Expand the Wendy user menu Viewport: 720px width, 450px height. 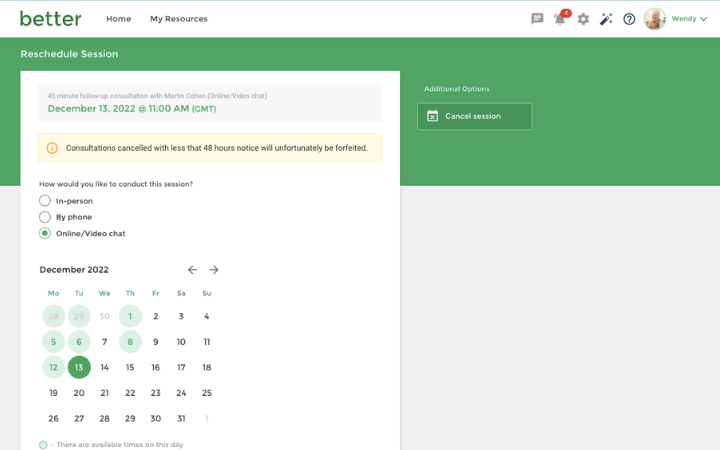[689, 19]
